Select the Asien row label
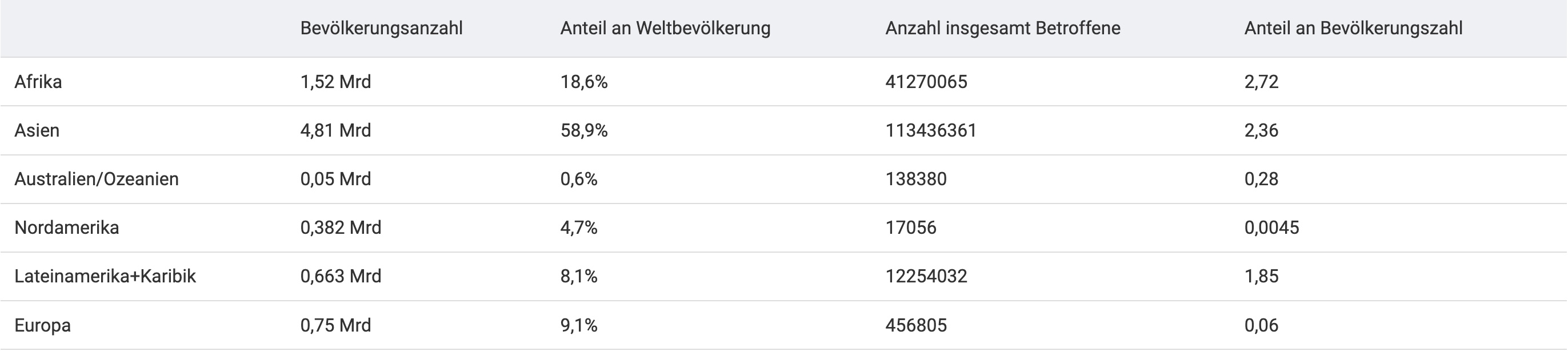 click(37, 130)
